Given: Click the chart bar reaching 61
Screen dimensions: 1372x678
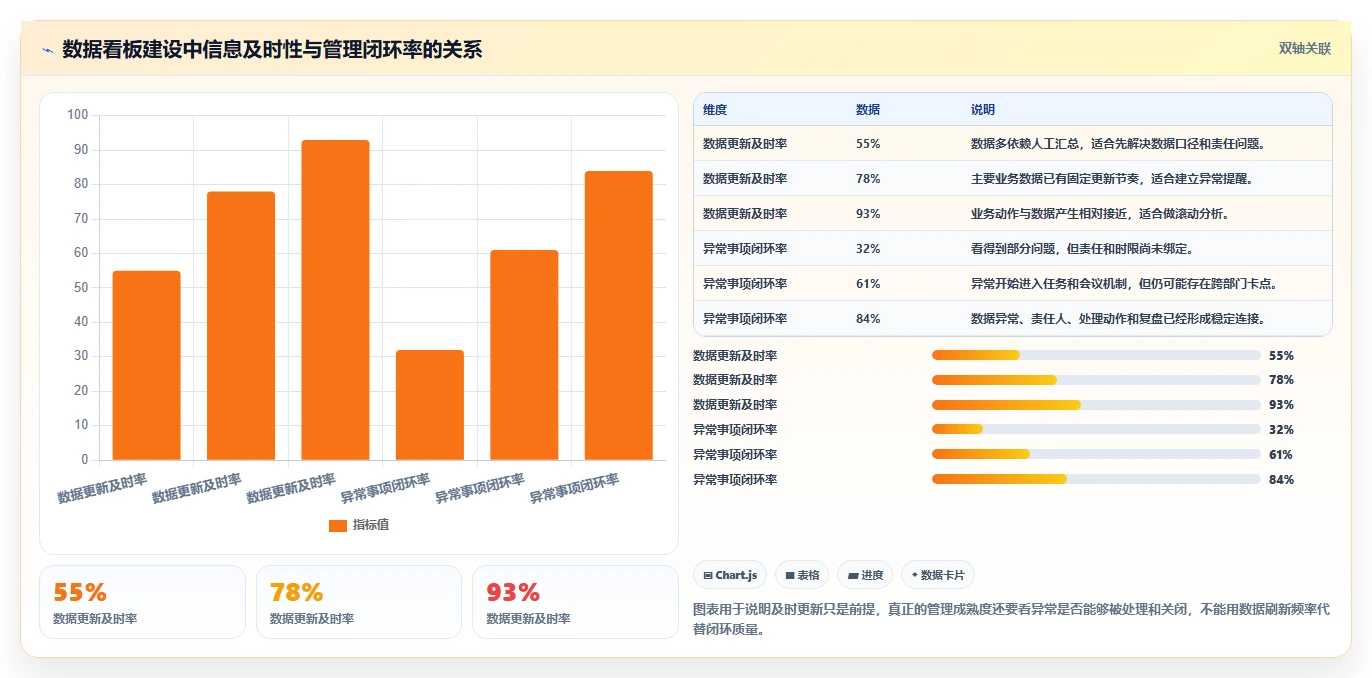Looking at the screenshot, I should tap(524, 355).
